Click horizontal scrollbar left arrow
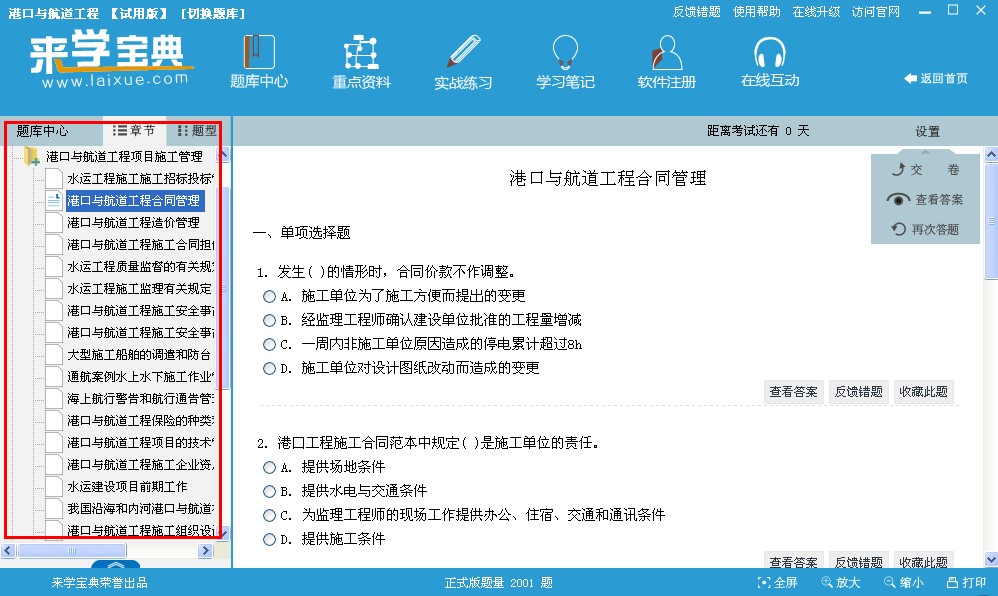Image resolution: width=998 pixels, height=596 pixels. (8, 550)
